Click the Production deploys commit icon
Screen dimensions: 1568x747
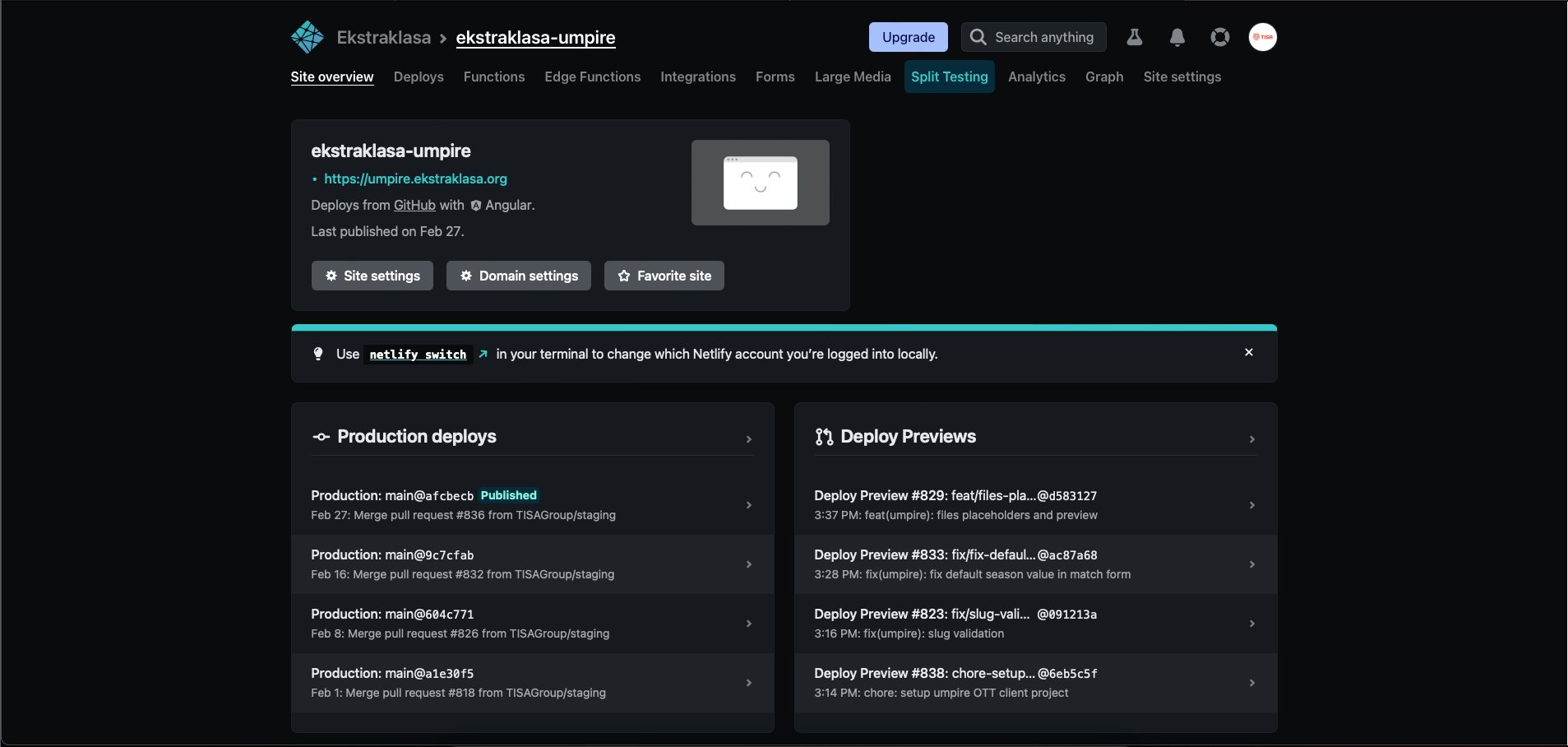(321, 437)
